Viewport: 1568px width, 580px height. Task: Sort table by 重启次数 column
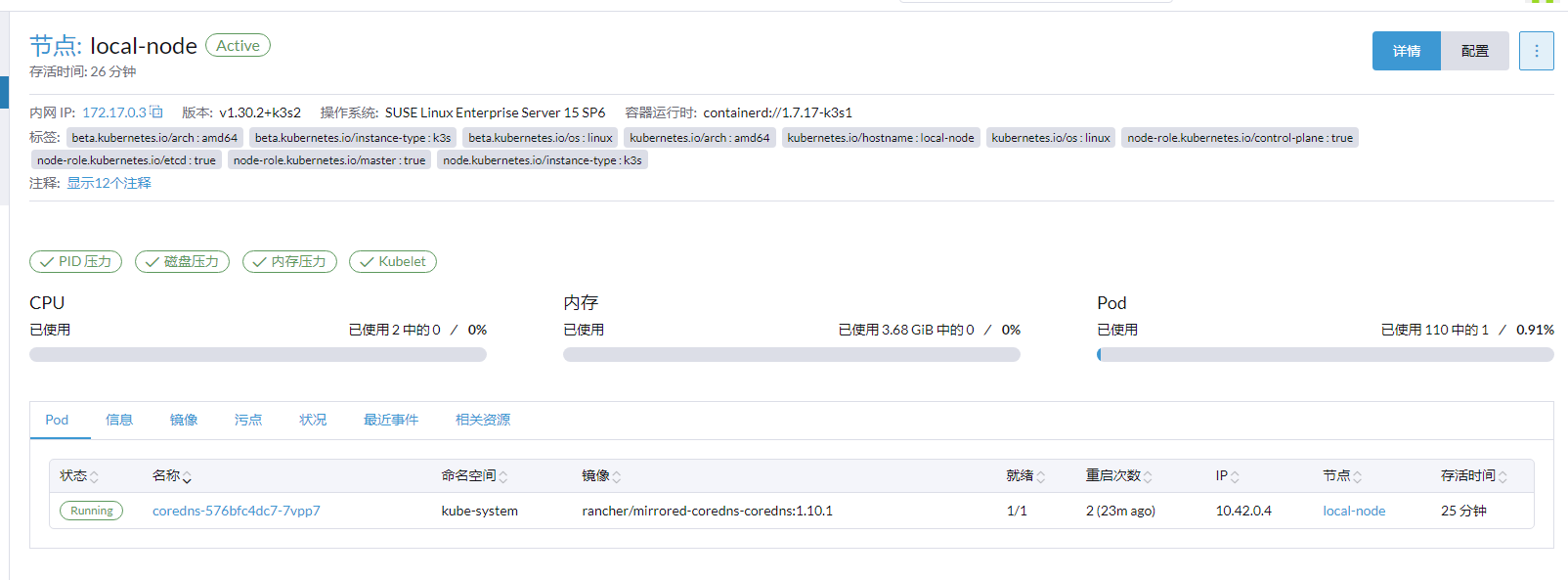tap(1118, 476)
